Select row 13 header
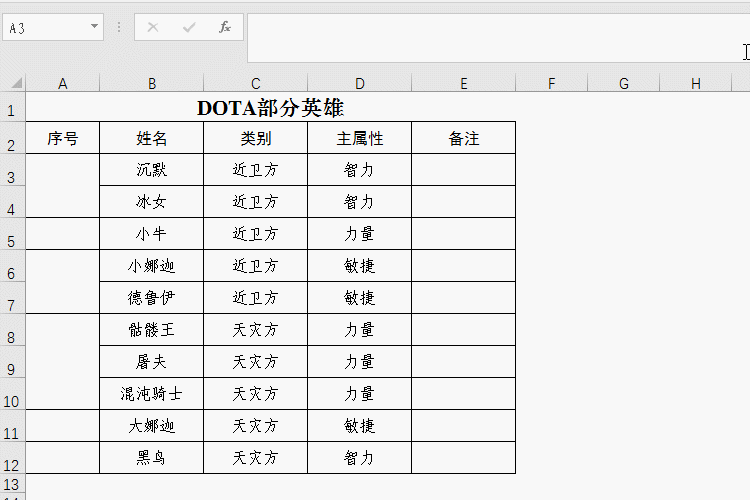The image size is (750, 500). pos(12,484)
